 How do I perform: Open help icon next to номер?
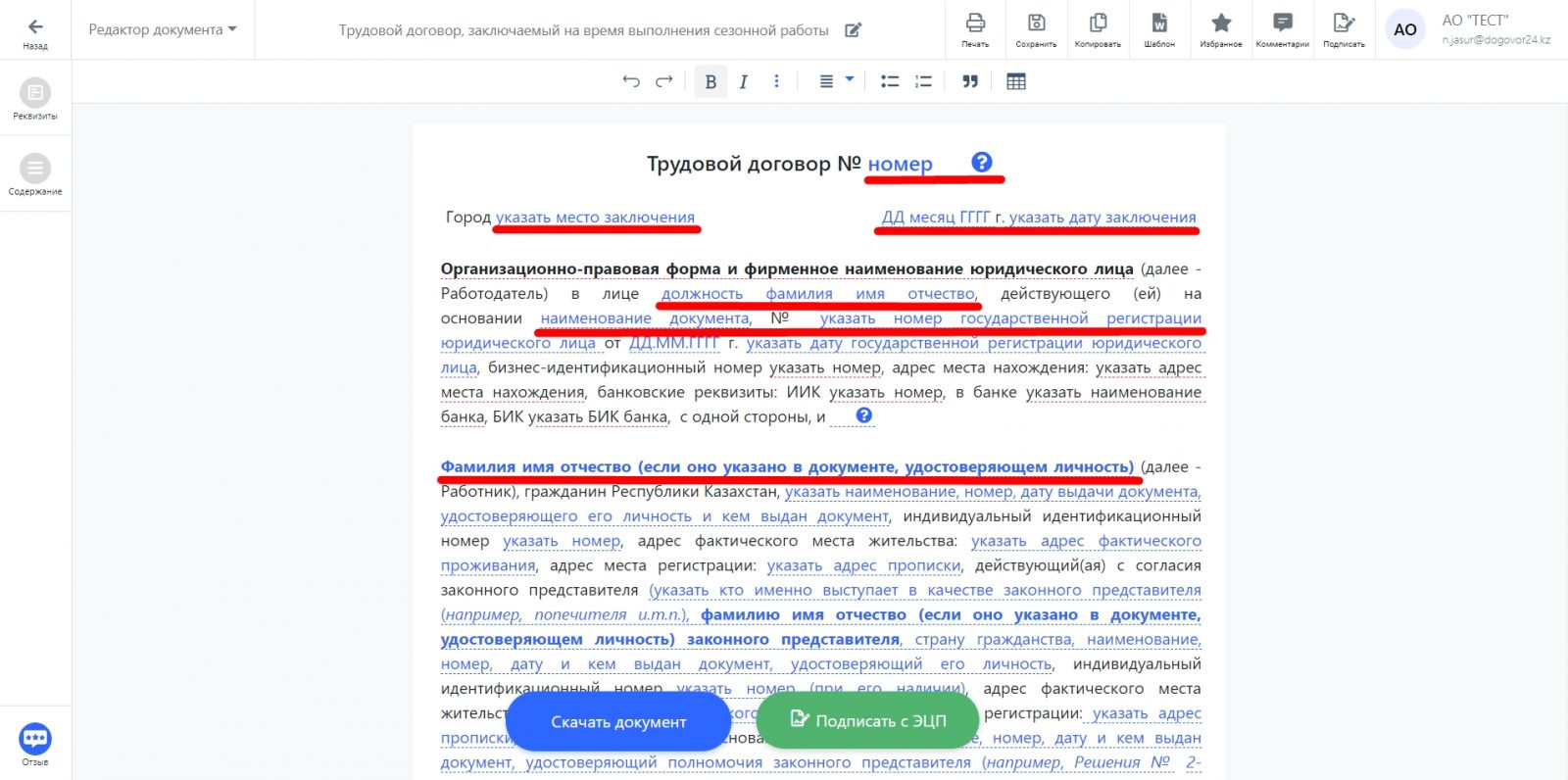coord(982,162)
